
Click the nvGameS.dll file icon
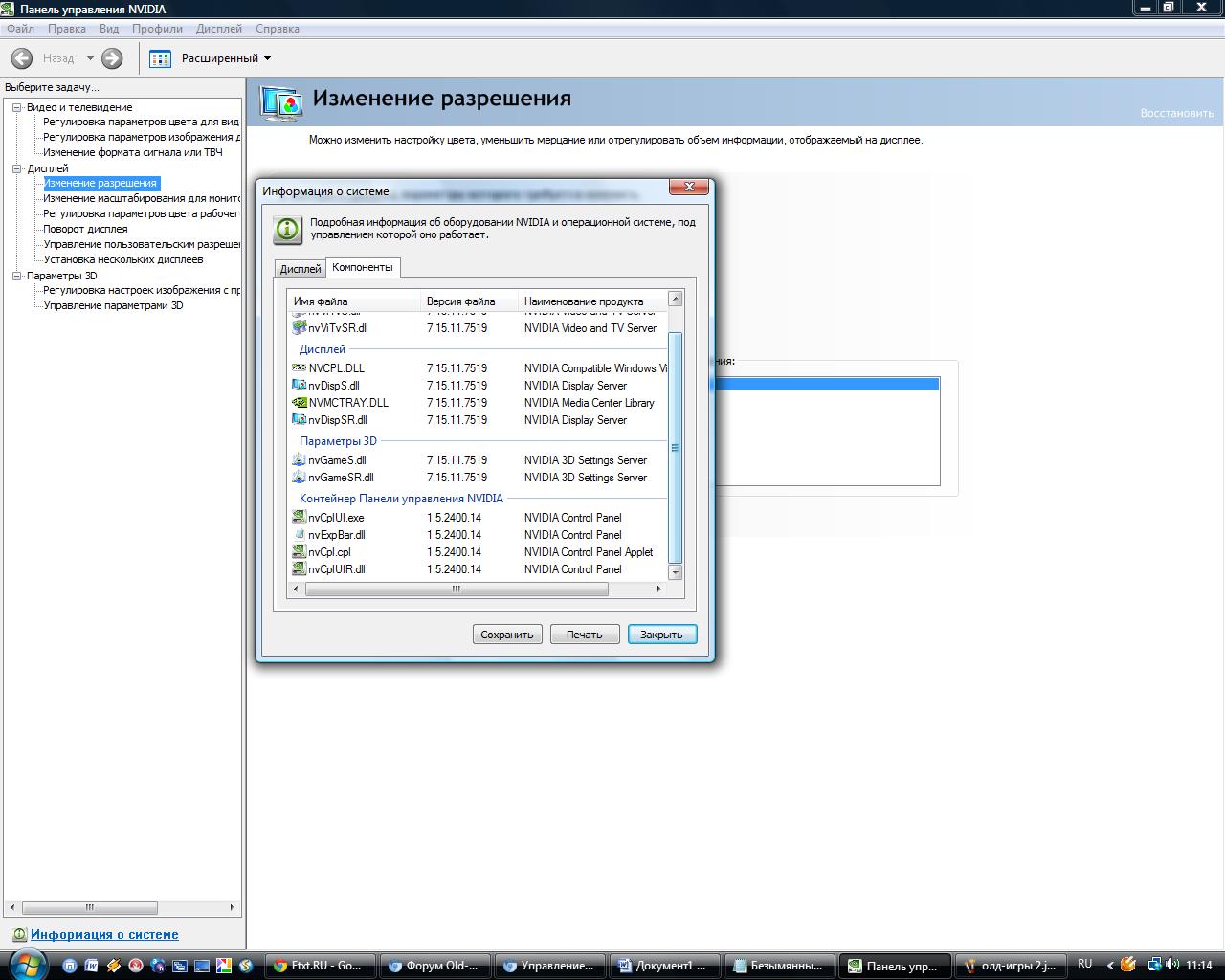(x=299, y=459)
